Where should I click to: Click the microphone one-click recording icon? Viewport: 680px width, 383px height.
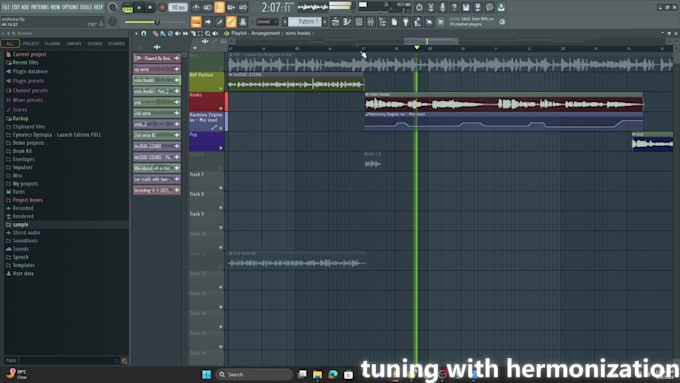pos(442,7)
